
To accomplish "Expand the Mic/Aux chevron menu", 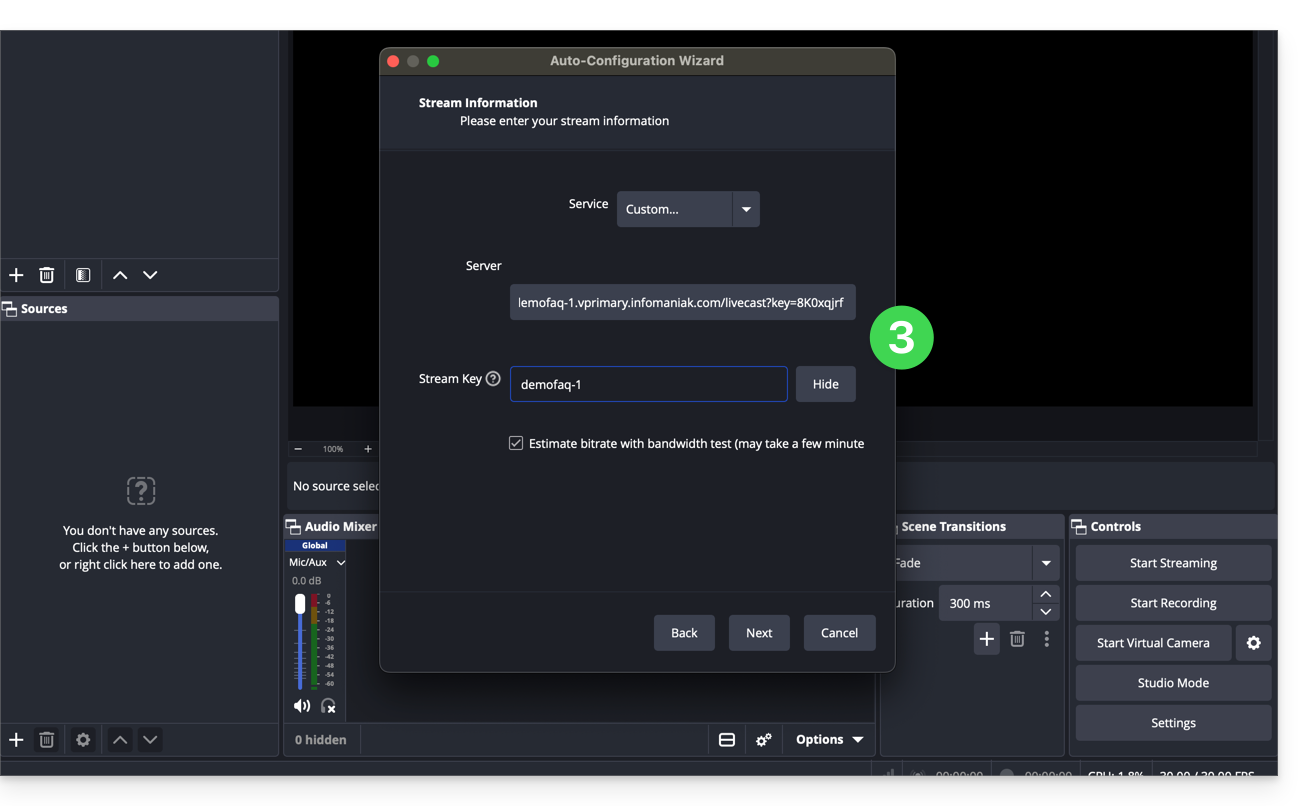I will [x=340, y=563].
